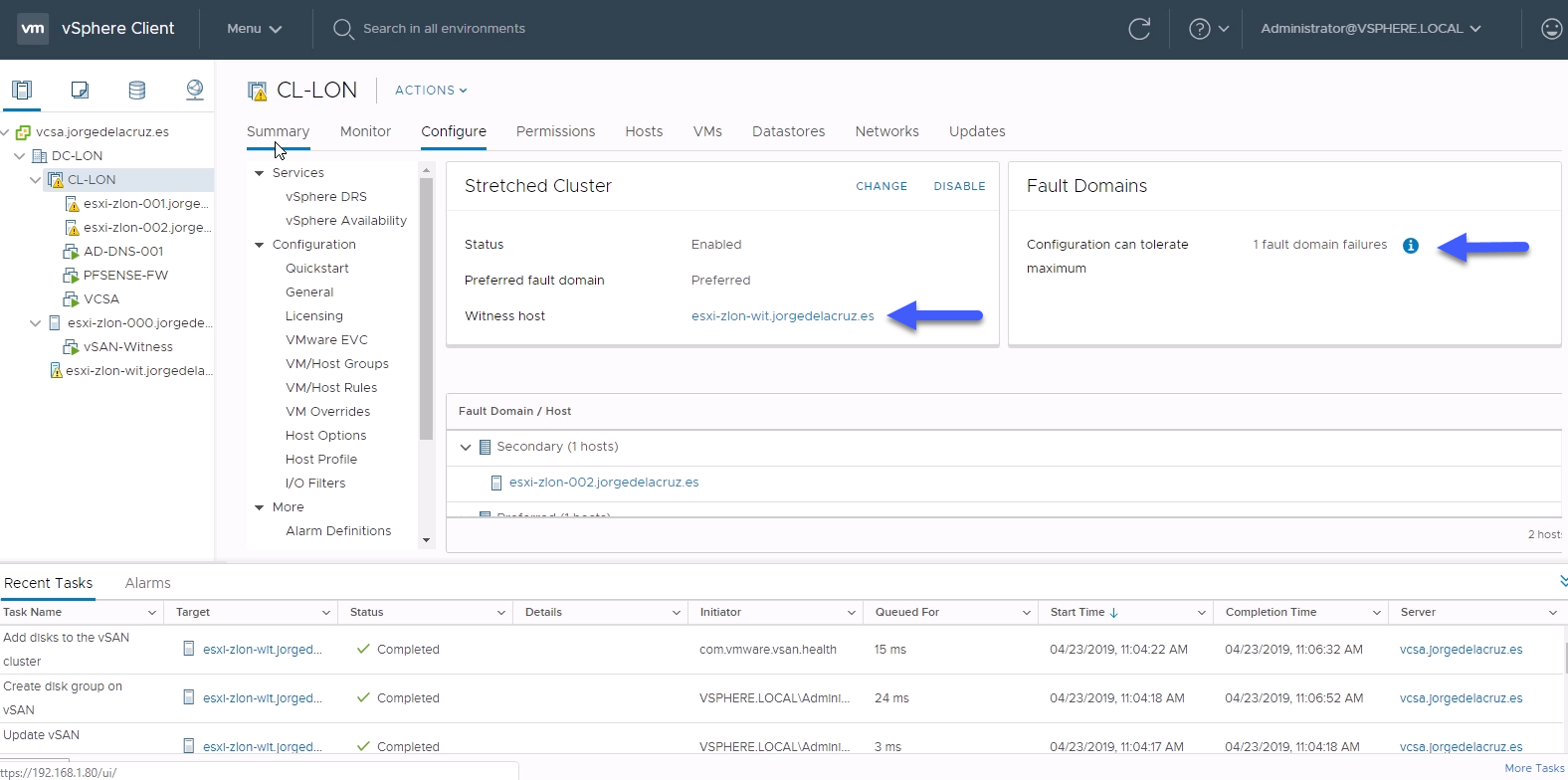Image resolution: width=1568 pixels, height=780 pixels.
Task: Collapse the Secondary fault domain row
Action: coord(465,448)
